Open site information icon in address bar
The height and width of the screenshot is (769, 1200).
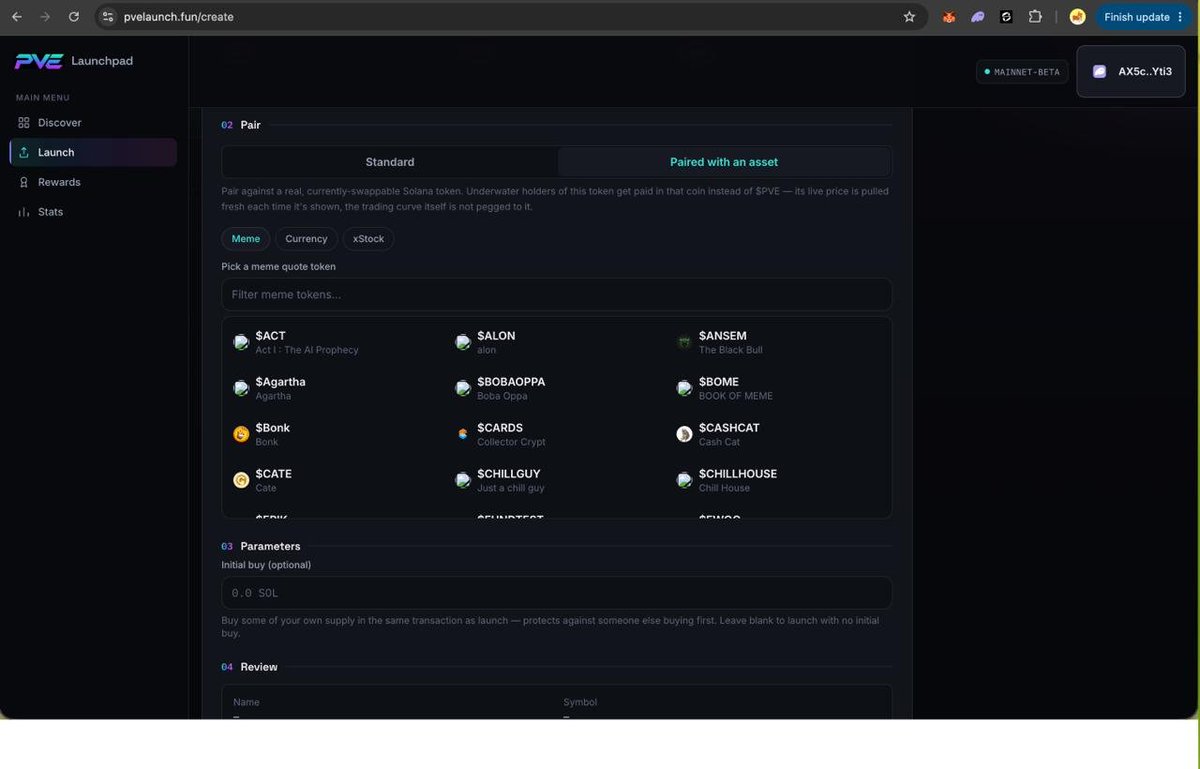[x=109, y=17]
